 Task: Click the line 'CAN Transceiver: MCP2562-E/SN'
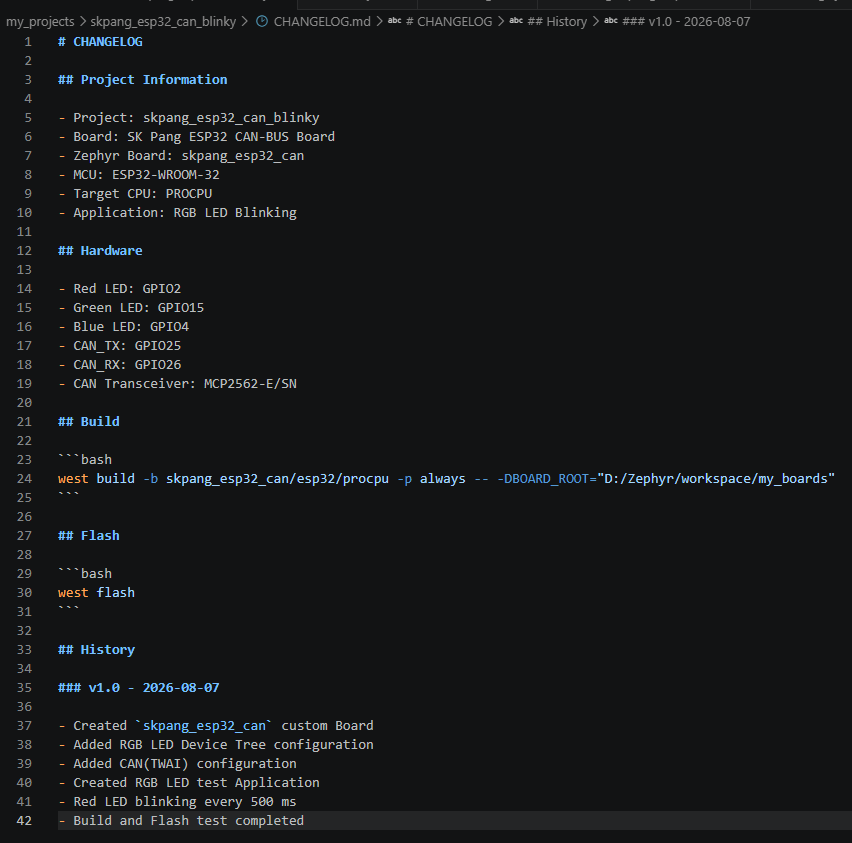tap(178, 384)
